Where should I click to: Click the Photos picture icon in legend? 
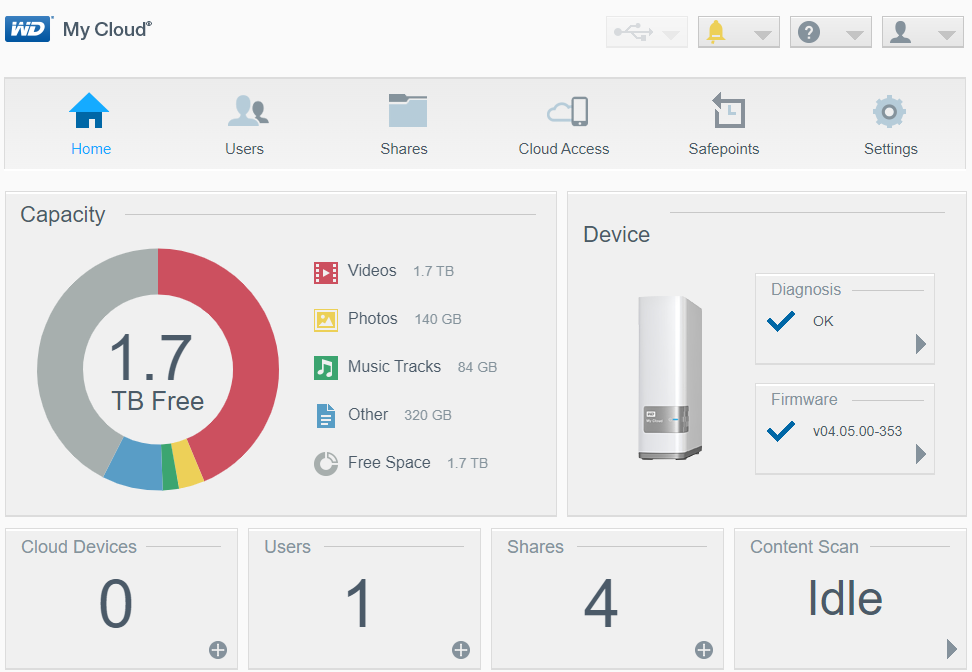click(x=325, y=321)
